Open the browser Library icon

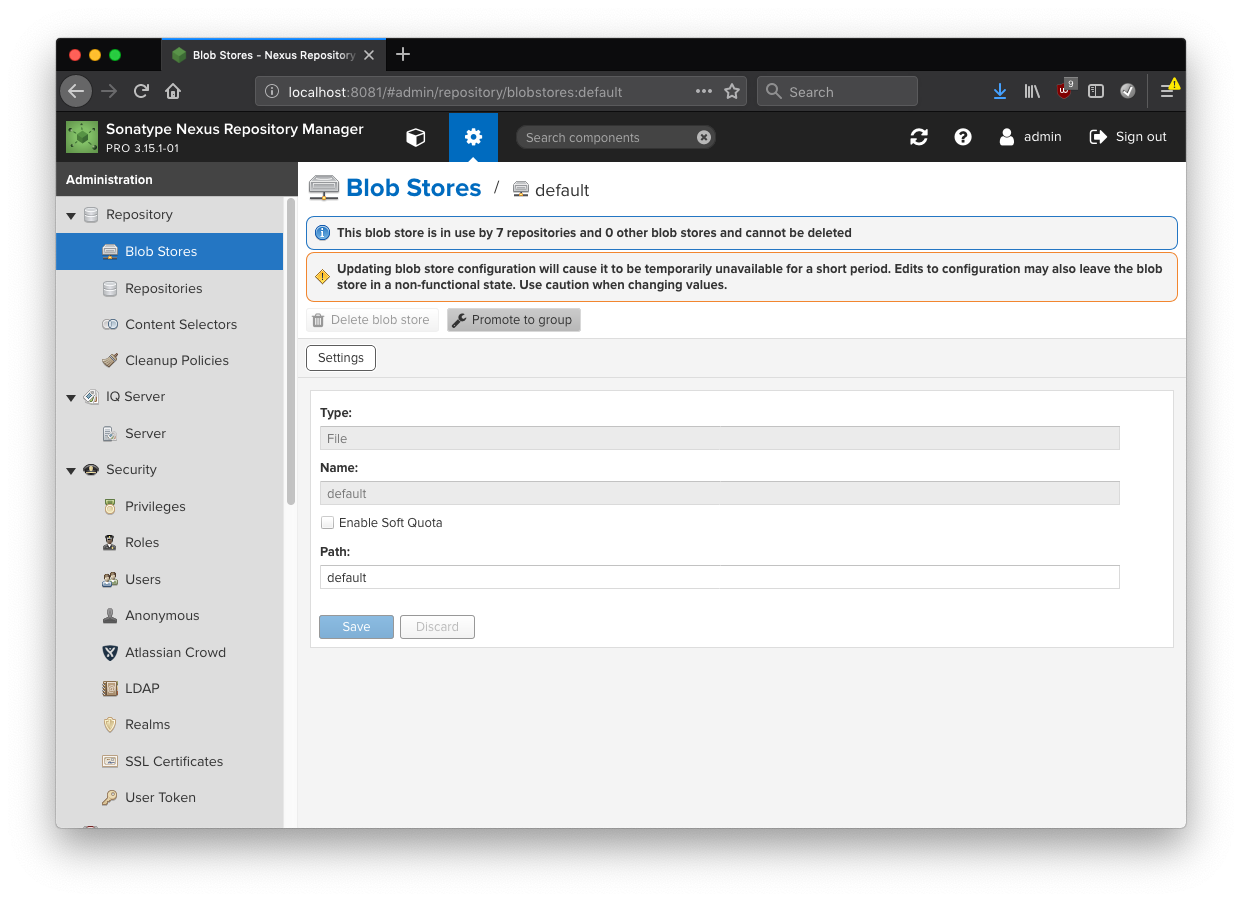click(1032, 91)
